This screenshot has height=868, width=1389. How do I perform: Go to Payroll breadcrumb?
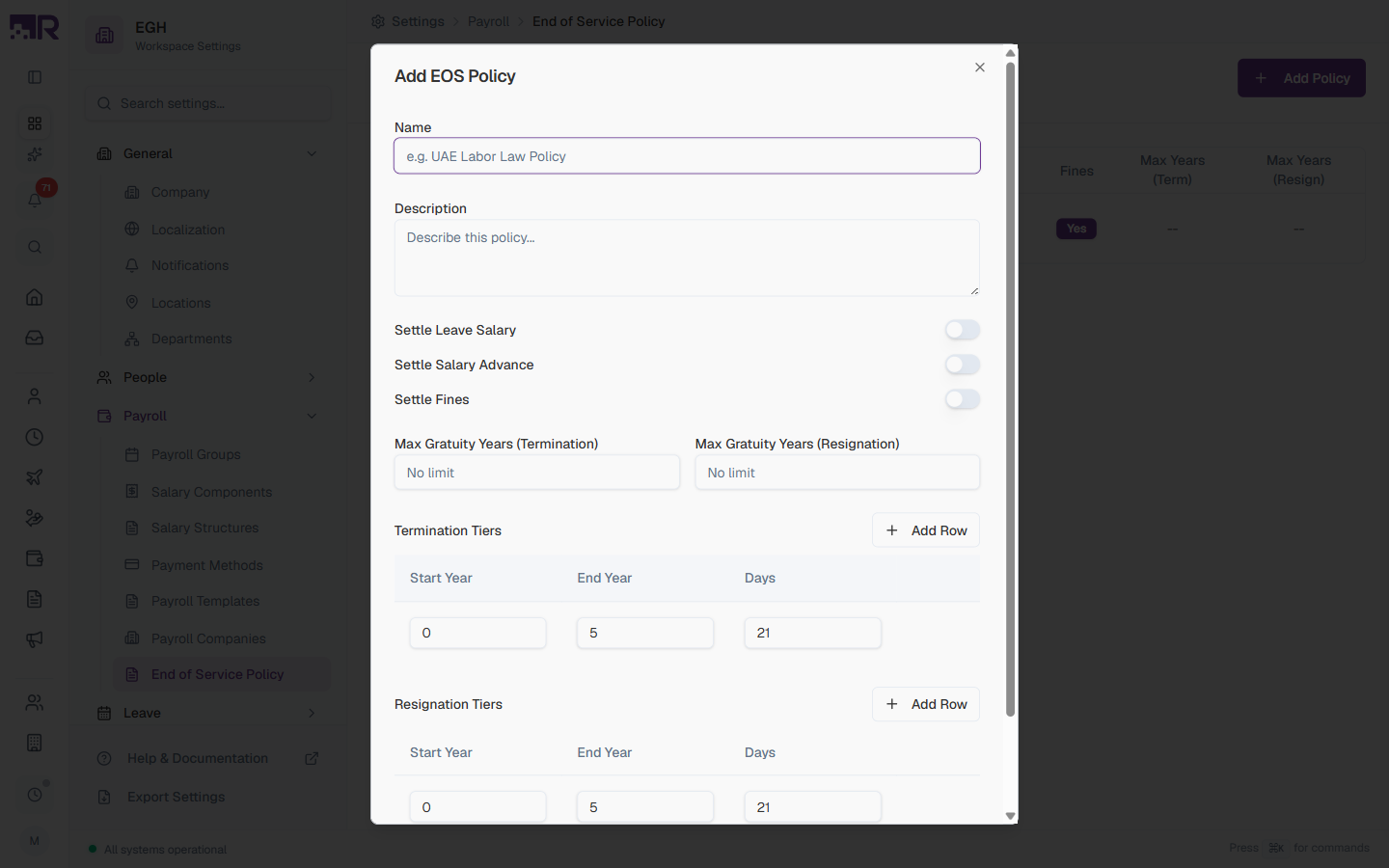pos(488,21)
